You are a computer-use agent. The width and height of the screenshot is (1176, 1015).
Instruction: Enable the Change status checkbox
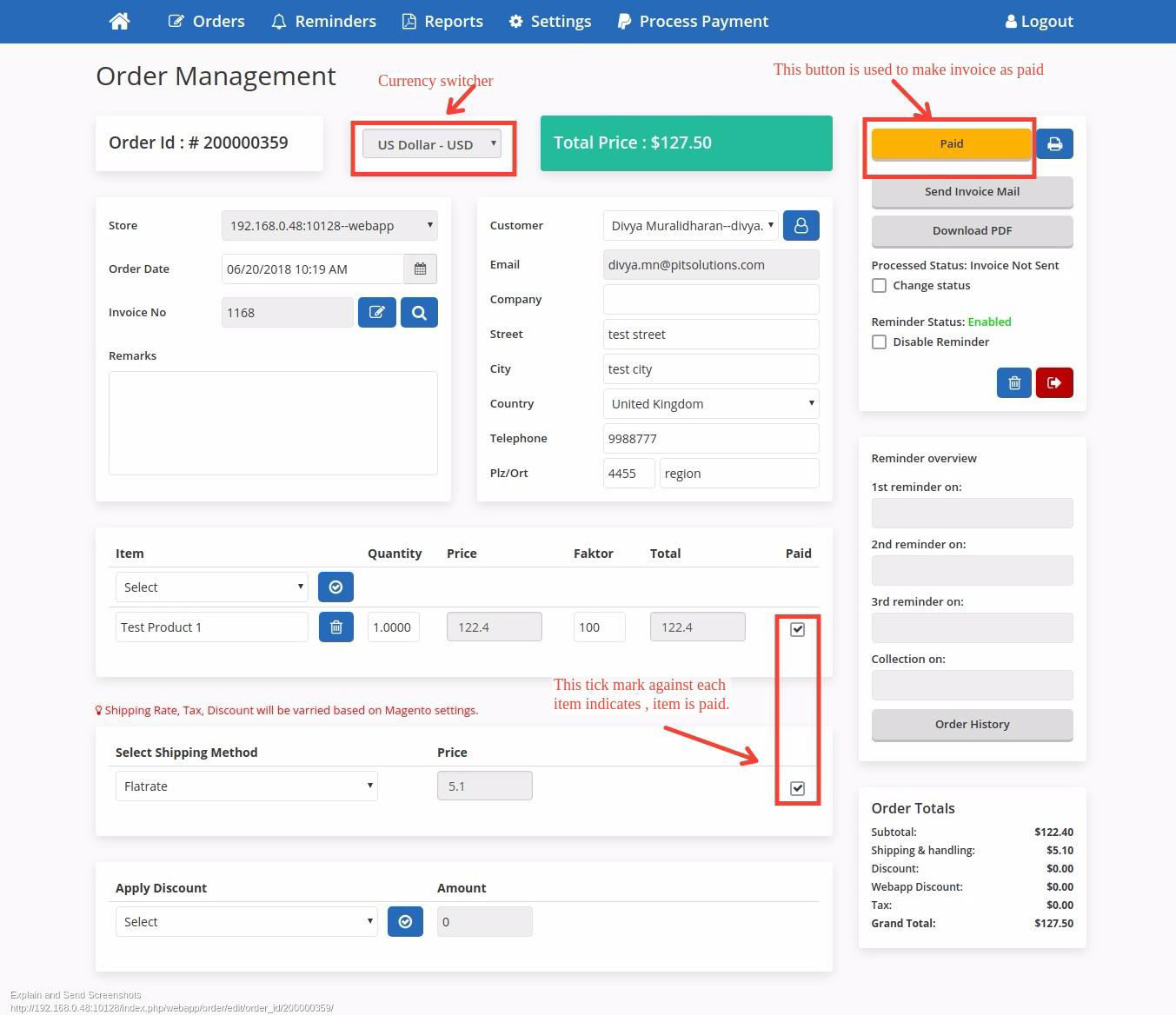879,286
